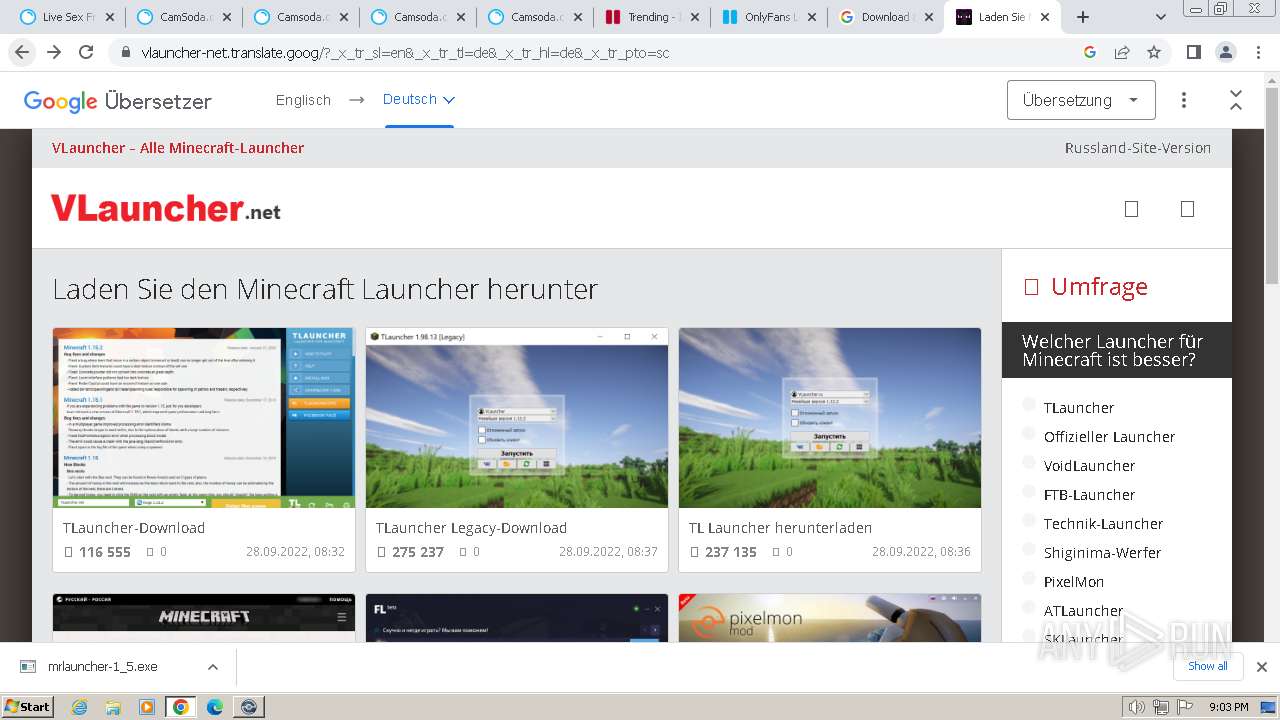The height and width of the screenshot is (720, 1280).
Task: Click the Russland-Site-Version link
Action: click(1138, 148)
